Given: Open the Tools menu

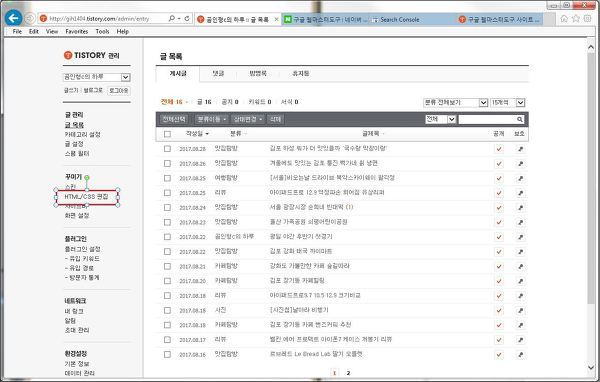Looking at the screenshot, I should (x=102, y=31).
